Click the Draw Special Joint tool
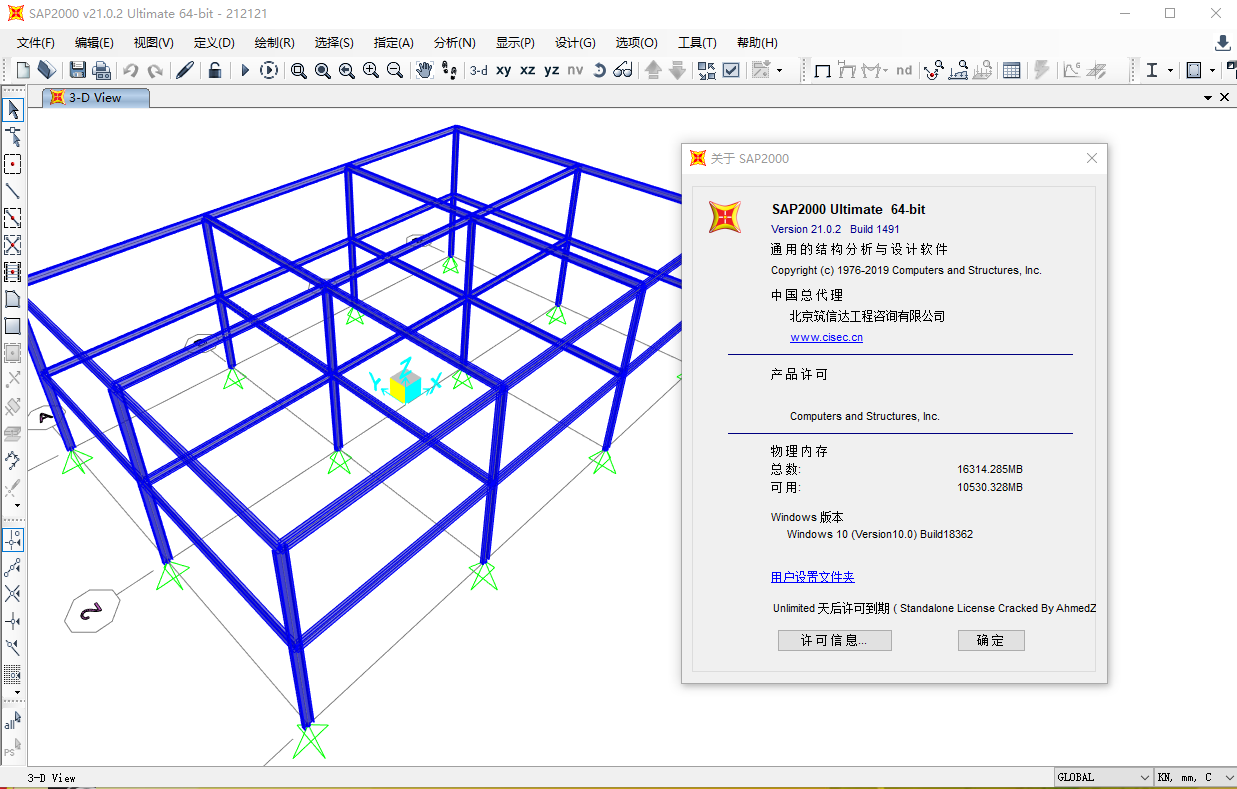This screenshot has width=1237, height=789. pos(13,164)
